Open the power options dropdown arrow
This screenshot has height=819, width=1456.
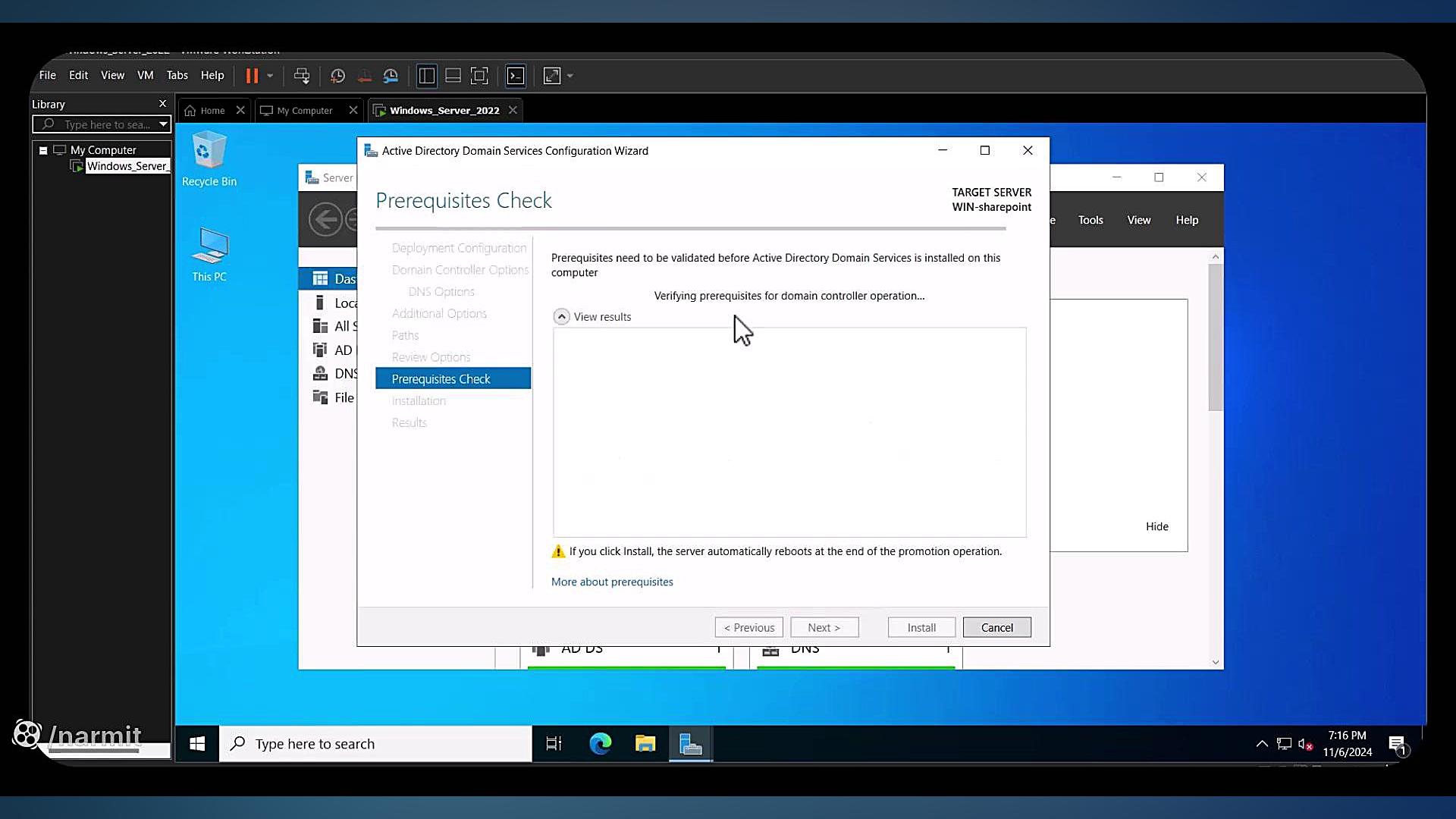(270, 76)
